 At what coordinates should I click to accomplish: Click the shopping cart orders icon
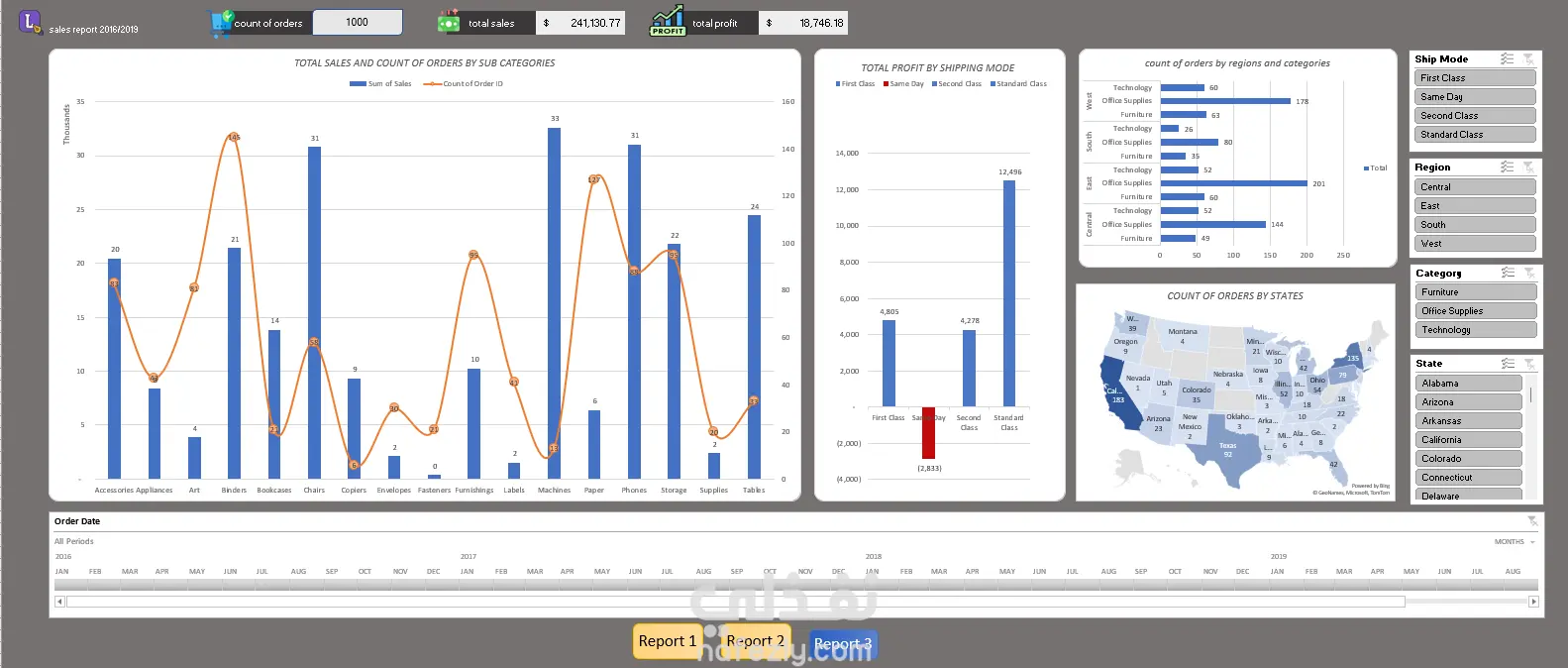click(220, 24)
